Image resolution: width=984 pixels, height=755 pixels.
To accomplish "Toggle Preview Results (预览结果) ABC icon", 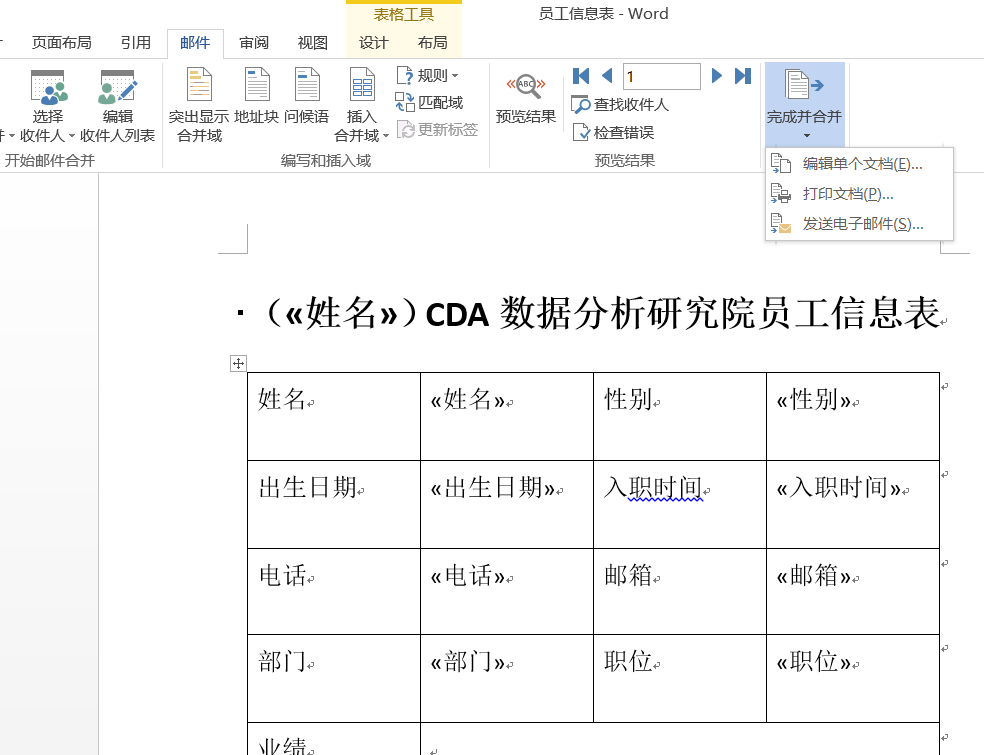I will [526, 86].
